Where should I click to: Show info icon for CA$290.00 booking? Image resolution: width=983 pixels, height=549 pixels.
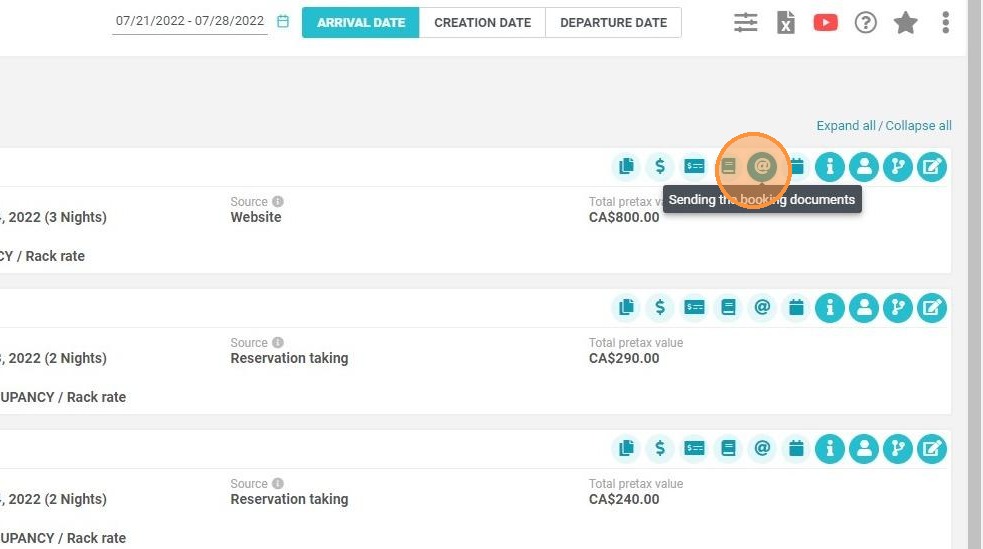point(830,308)
